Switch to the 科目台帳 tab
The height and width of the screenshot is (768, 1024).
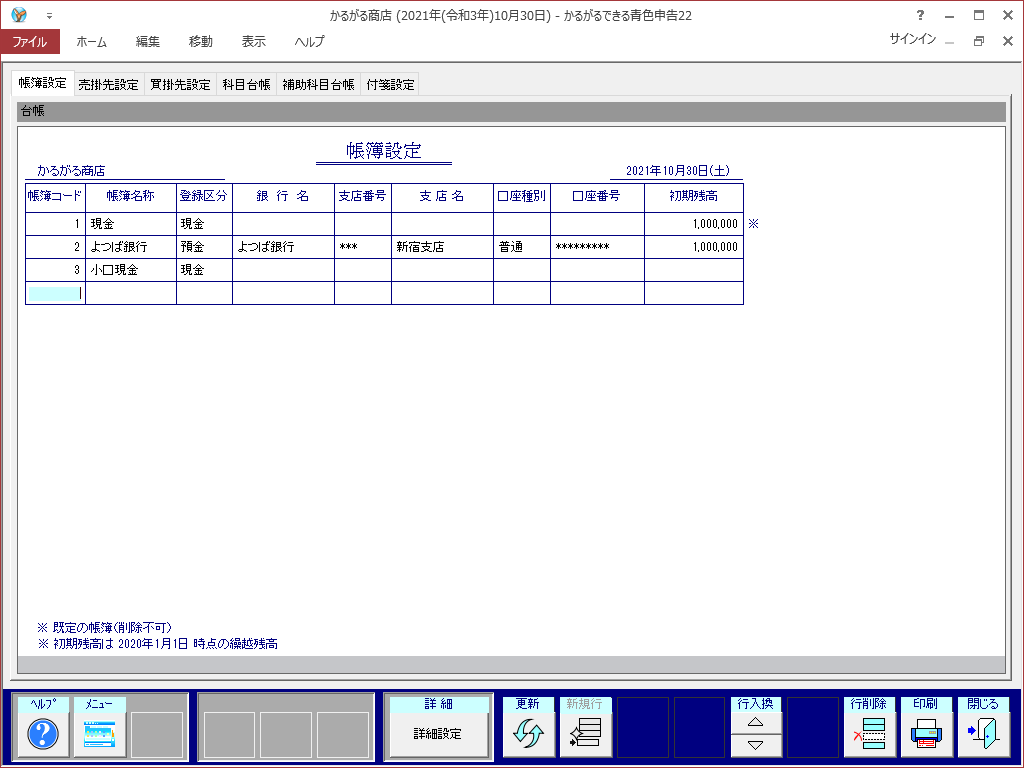pyautogui.click(x=246, y=84)
